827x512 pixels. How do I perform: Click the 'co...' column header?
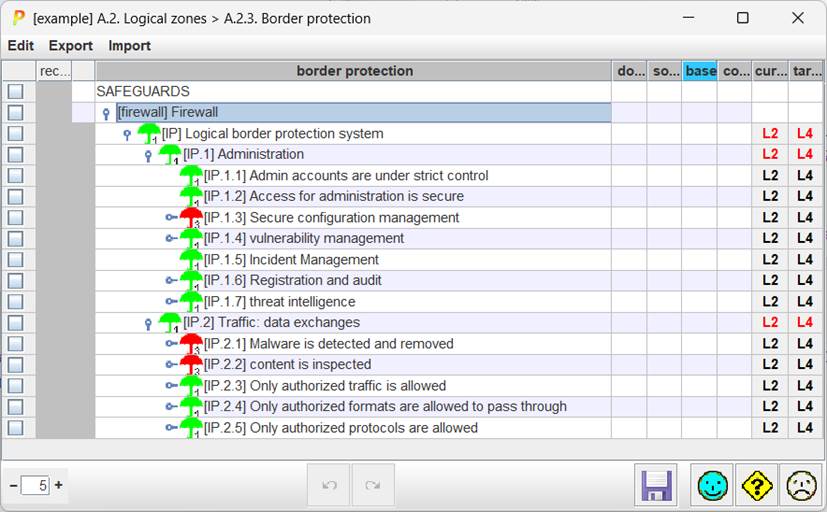coord(735,71)
